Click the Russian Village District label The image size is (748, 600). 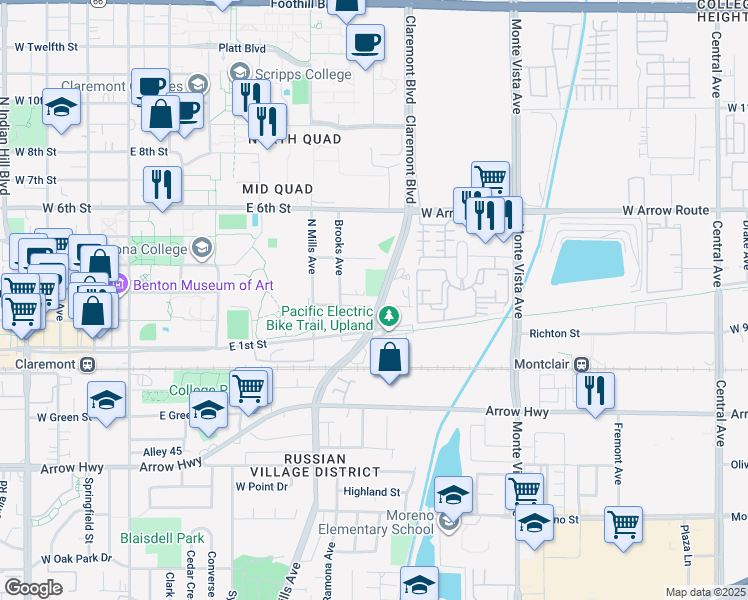point(315,466)
